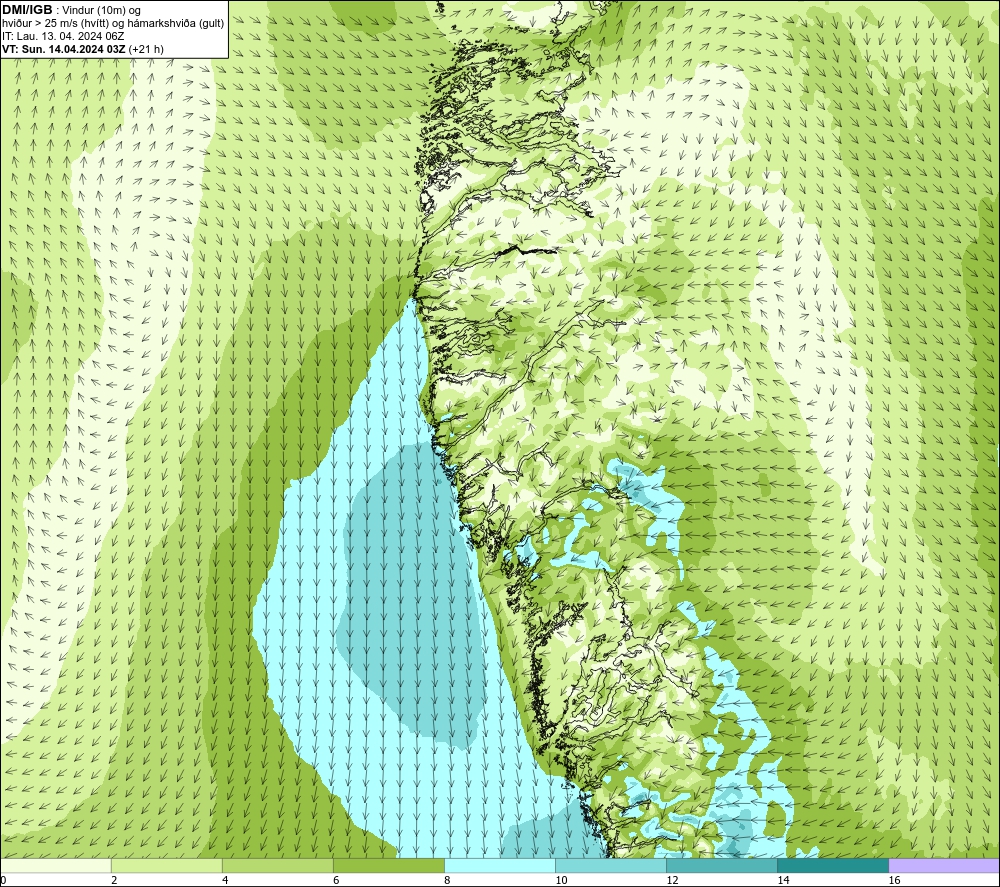
Task: Click the legend scale label "16"
Action: 893,880
